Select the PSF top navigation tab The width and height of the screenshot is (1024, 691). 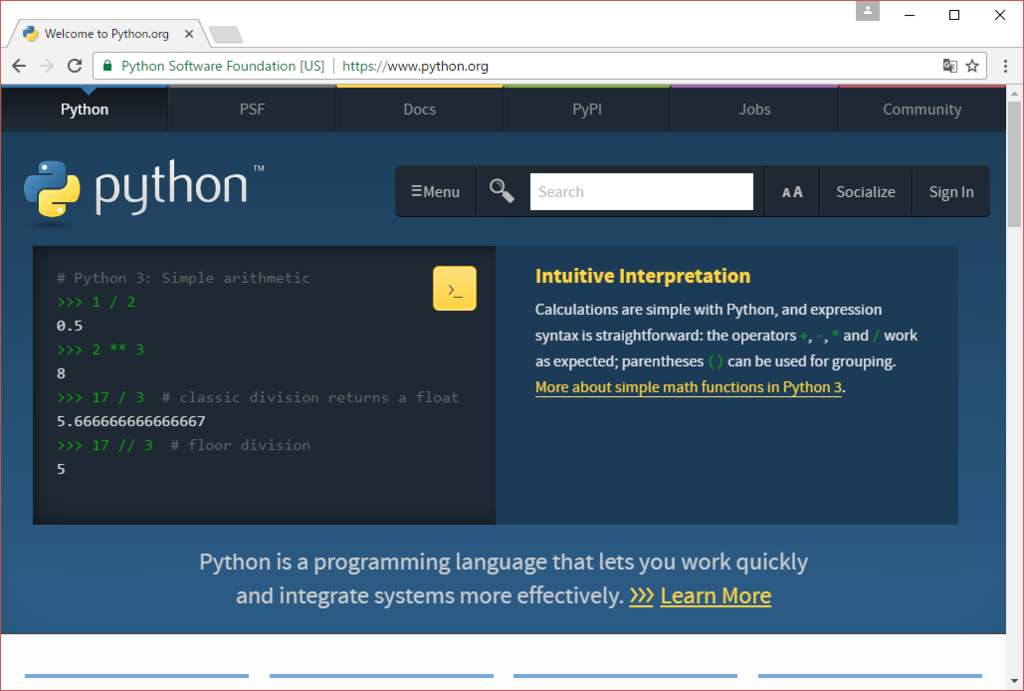[x=252, y=109]
